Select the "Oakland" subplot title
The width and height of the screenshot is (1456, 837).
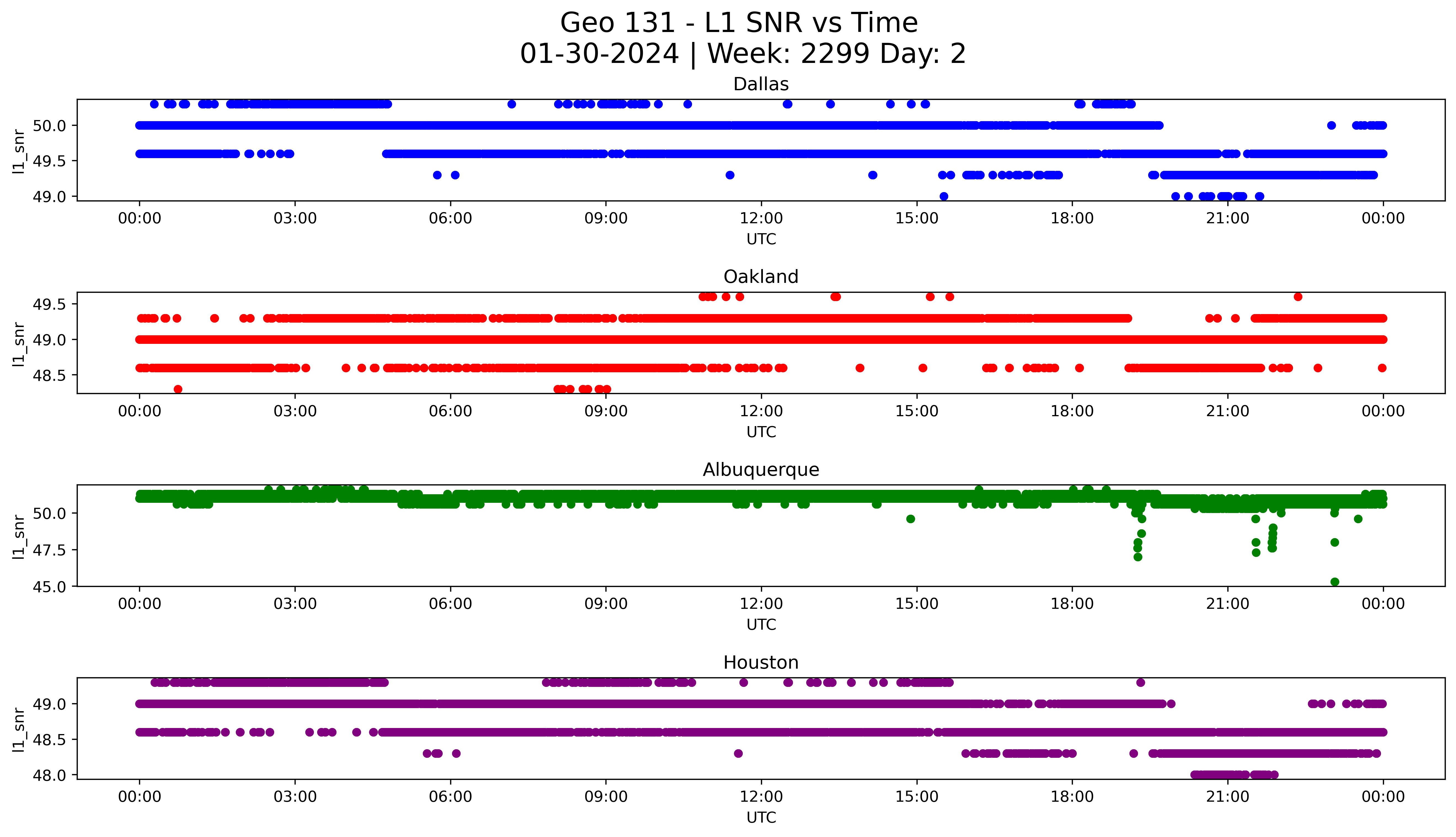point(761,277)
